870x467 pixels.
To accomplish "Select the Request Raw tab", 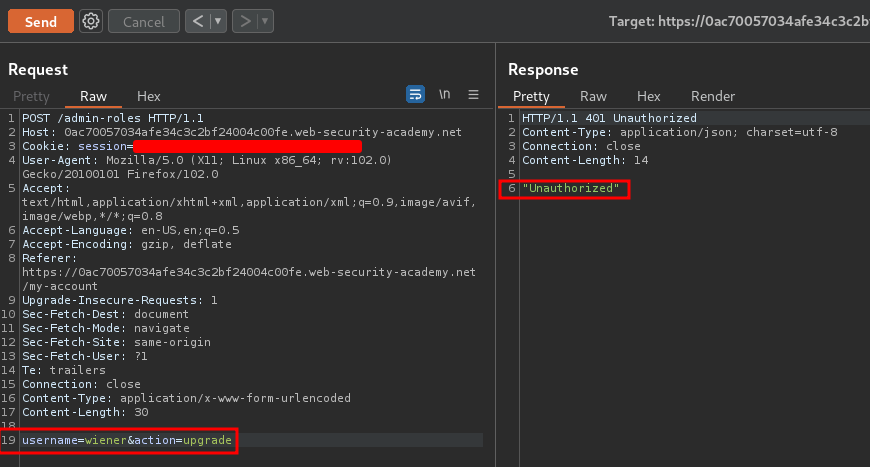I will coord(93,96).
